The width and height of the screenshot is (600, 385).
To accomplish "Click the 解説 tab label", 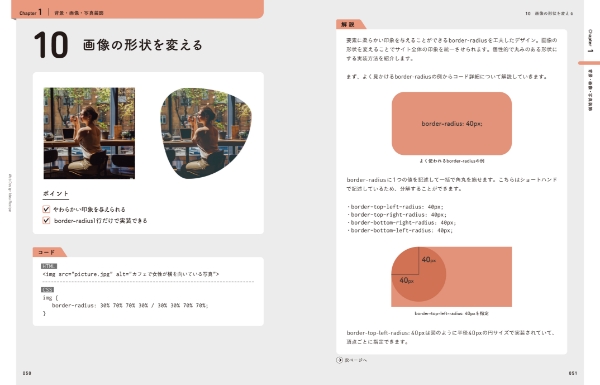I will tap(348, 24).
